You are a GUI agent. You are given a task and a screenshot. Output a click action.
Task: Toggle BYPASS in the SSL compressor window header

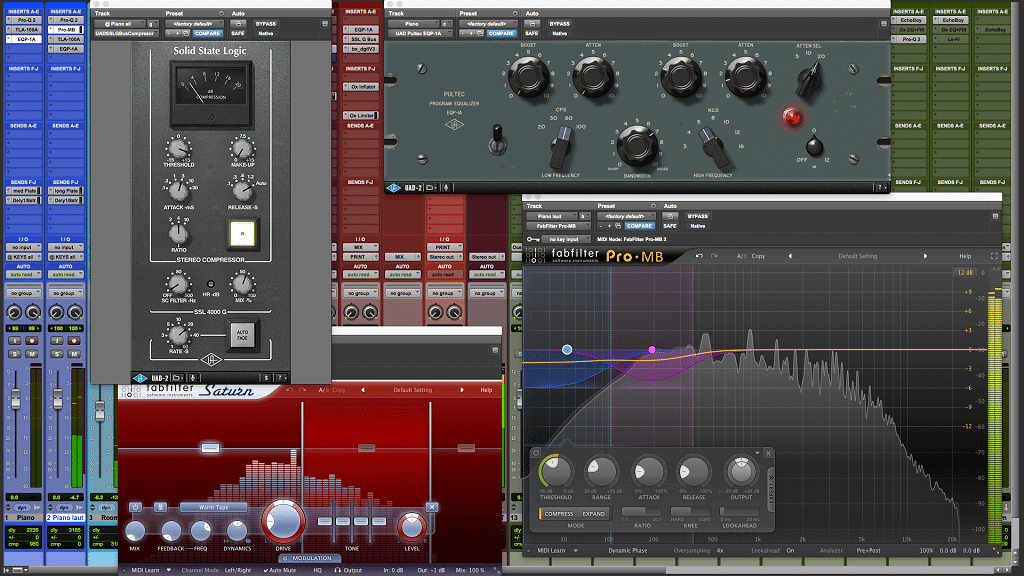pyautogui.click(x=266, y=24)
